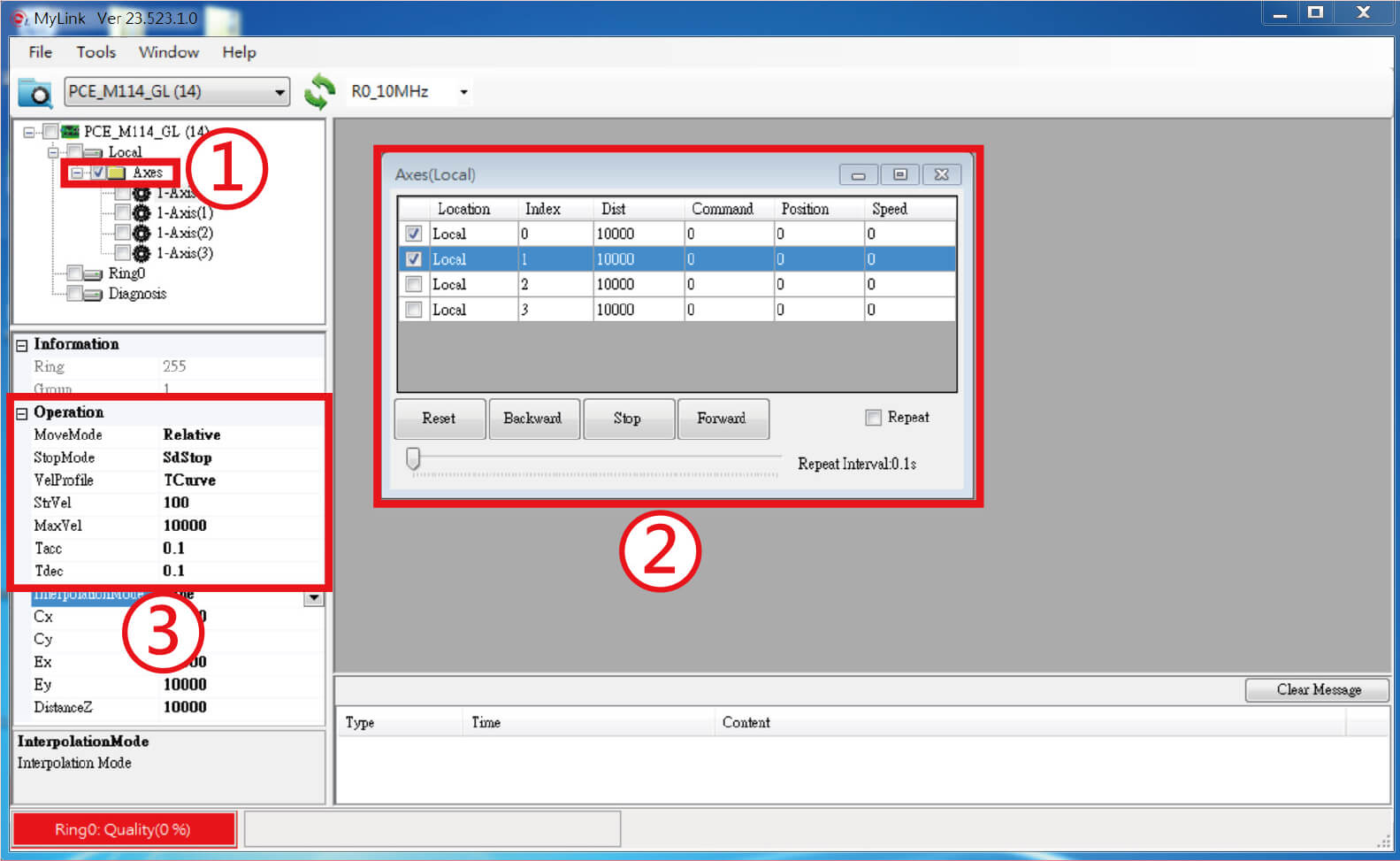Click the Ring0: Quality(0 %) status indicator
The width and height of the screenshot is (1400, 861).
pyautogui.click(x=123, y=830)
